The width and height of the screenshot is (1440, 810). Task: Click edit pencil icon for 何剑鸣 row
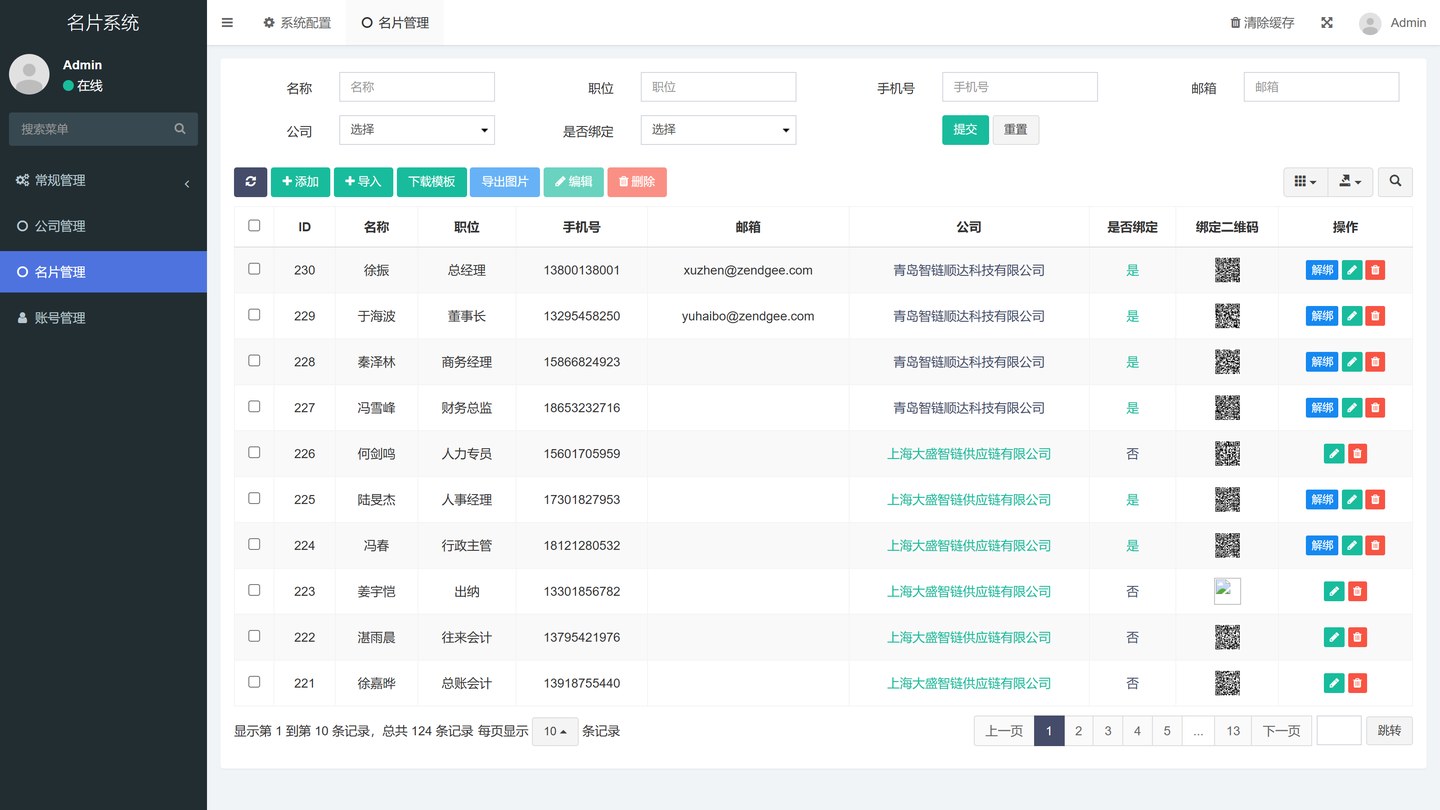click(x=1334, y=454)
